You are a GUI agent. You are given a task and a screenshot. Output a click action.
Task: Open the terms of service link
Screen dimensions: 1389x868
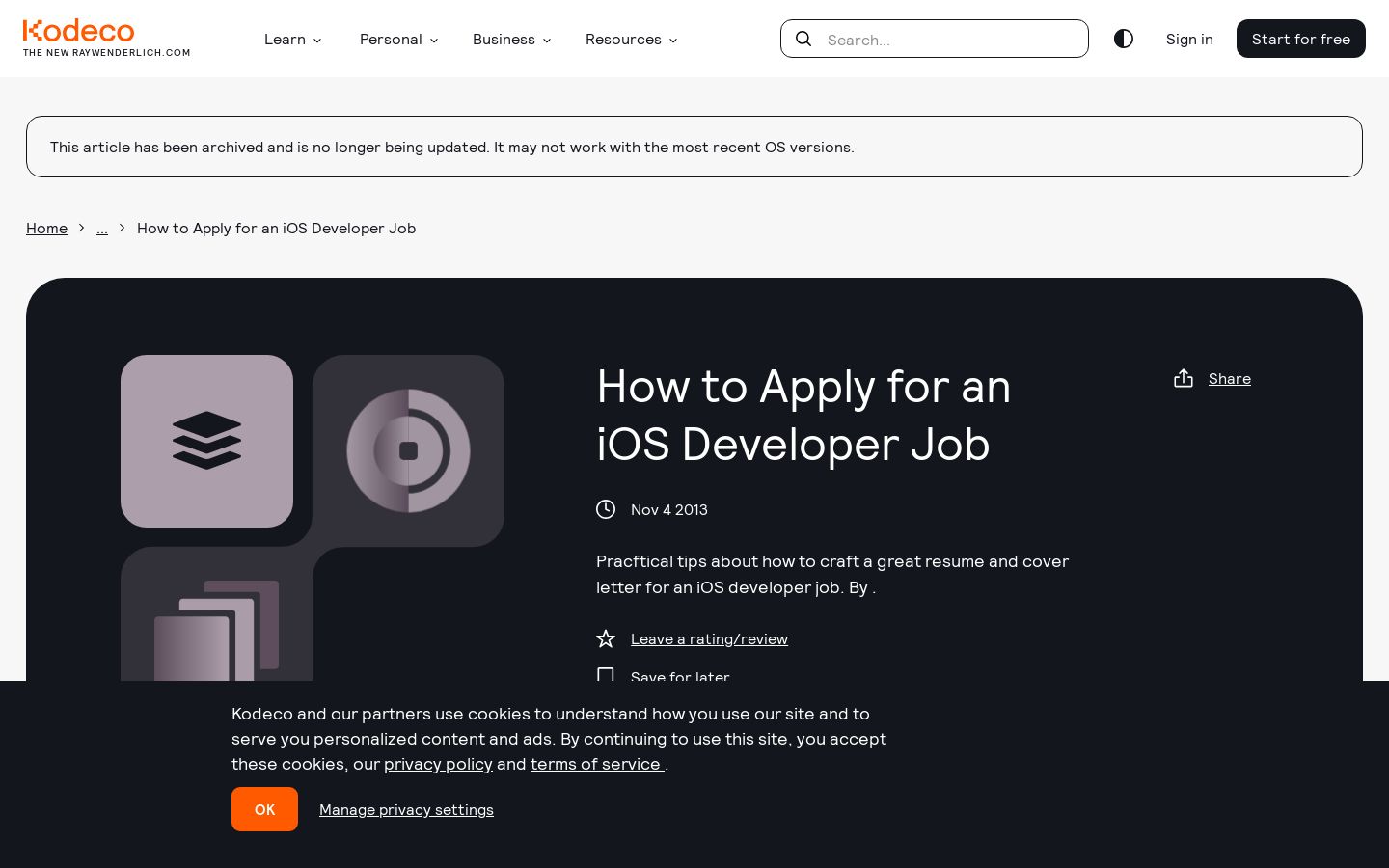[597, 764]
